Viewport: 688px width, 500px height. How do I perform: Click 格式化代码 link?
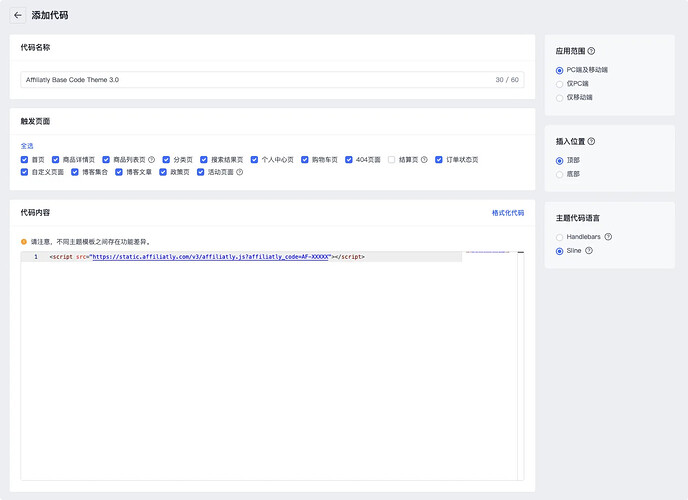pos(508,213)
